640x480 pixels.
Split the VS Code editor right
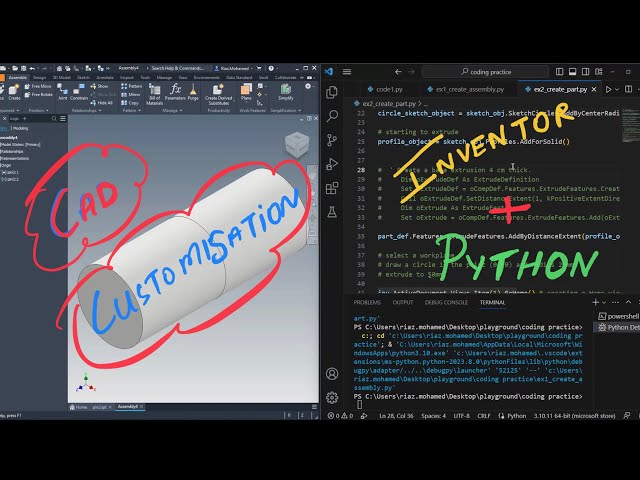coord(629,89)
